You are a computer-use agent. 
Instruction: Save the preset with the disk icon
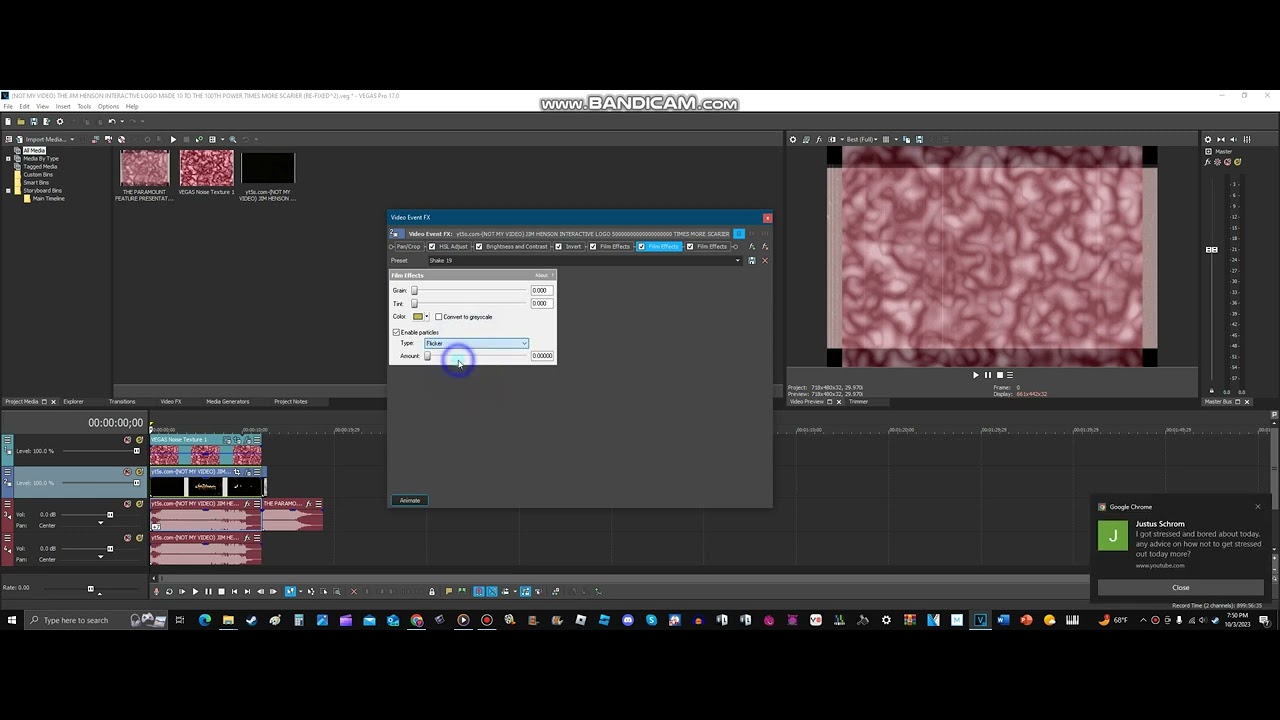752,260
